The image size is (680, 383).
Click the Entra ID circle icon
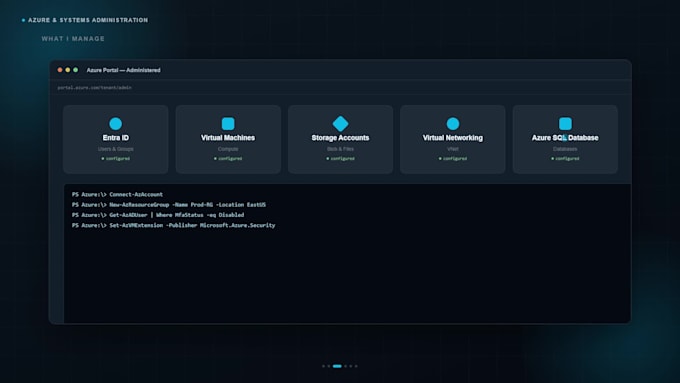click(115, 124)
